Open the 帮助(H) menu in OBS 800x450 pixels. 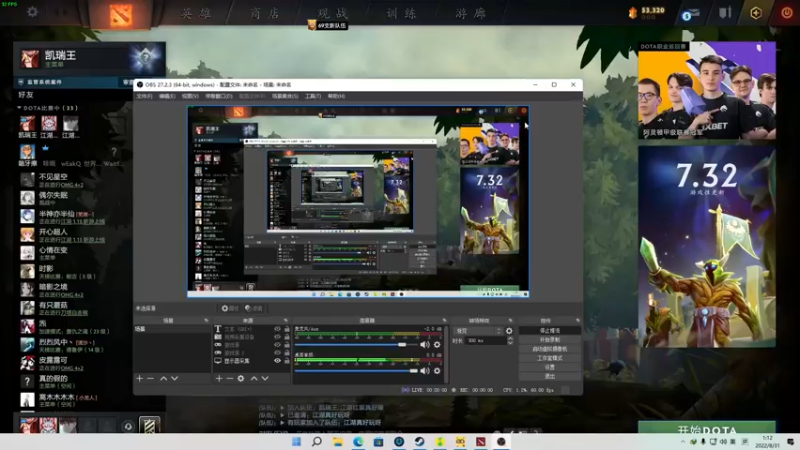click(336, 96)
